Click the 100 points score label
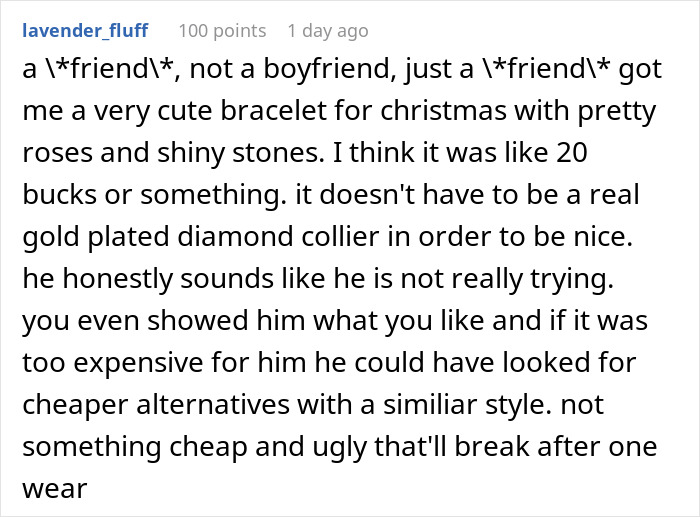The height and width of the screenshot is (517, 700). click(x=222, y=31)
